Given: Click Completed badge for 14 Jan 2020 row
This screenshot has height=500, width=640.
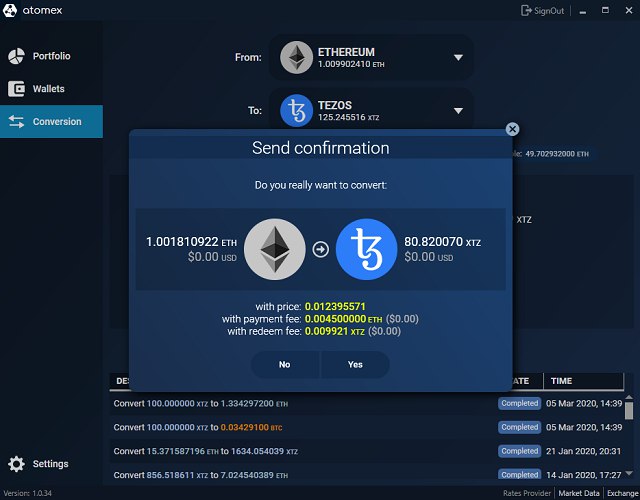Looking at the screenshot, I should coord(520,474).
